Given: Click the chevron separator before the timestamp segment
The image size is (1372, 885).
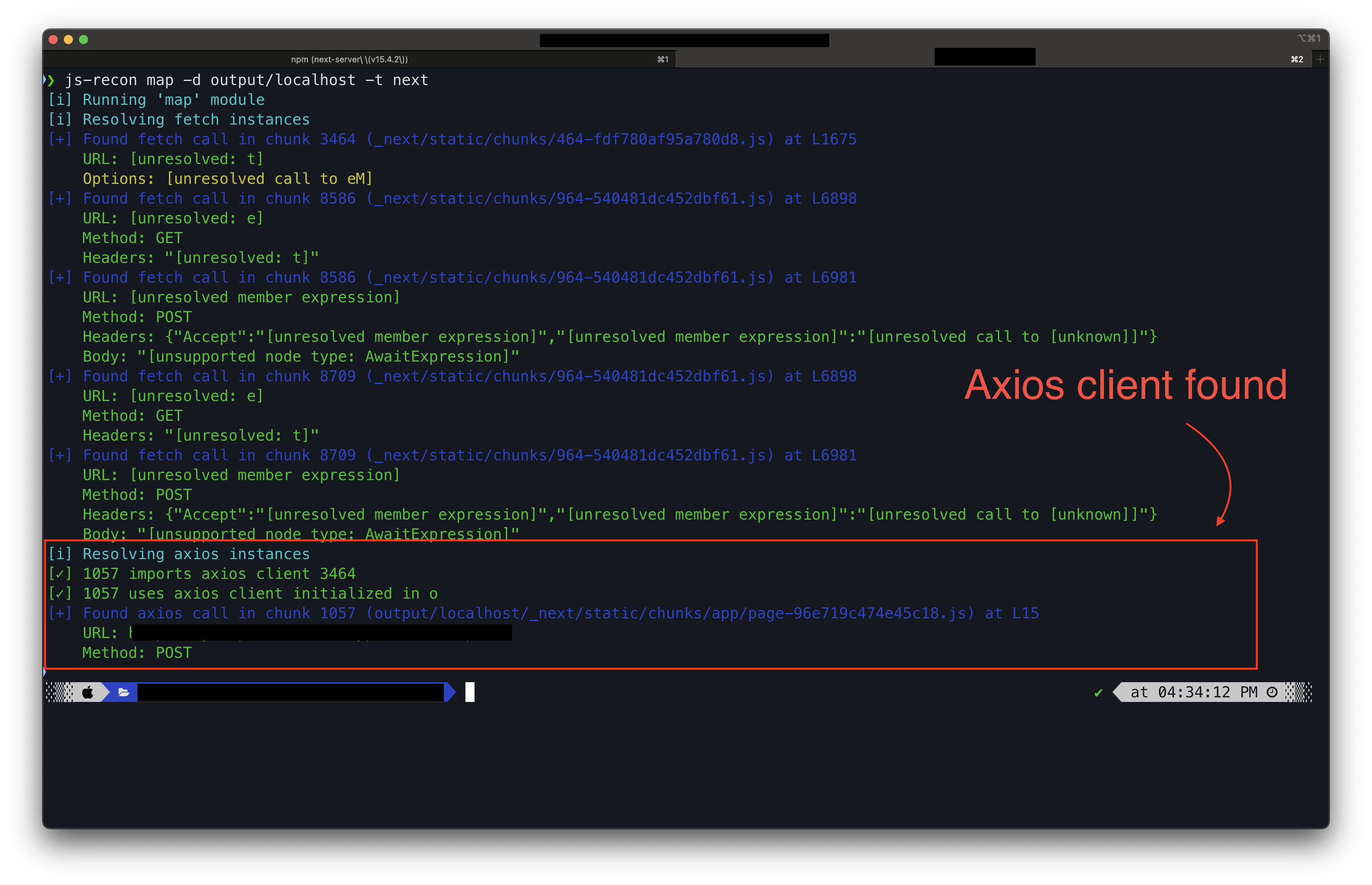Looking at the screenshot, I should pos(1114,692).
